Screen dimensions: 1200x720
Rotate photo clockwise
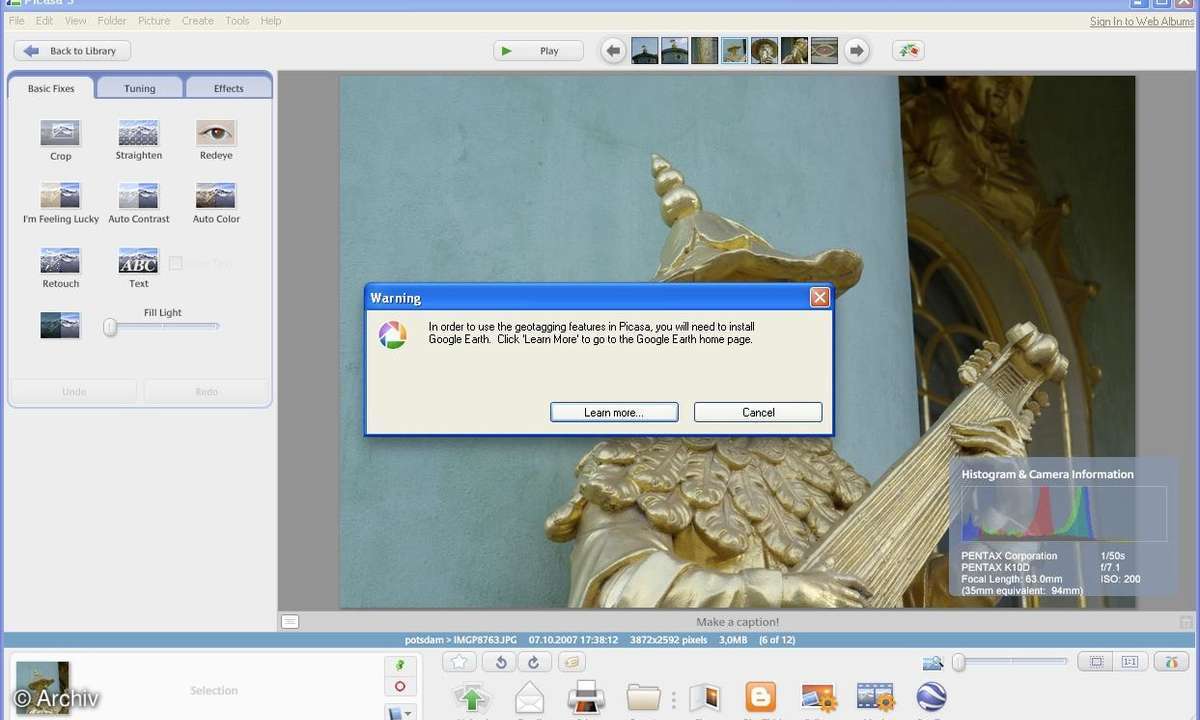[533, 661]
